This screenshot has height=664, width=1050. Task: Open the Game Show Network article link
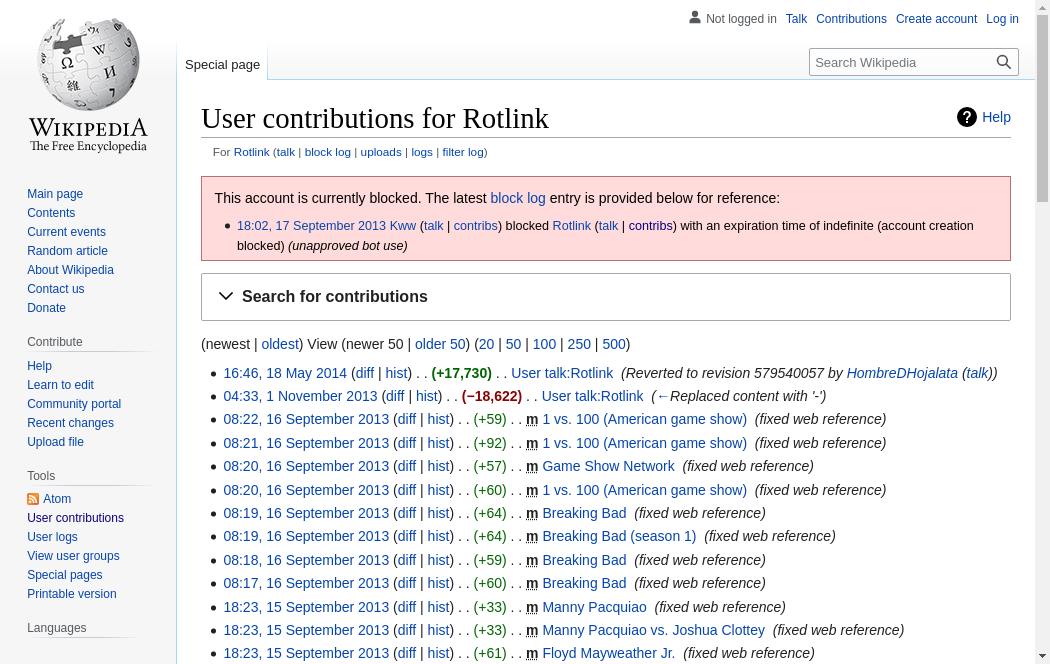[608, 466]
